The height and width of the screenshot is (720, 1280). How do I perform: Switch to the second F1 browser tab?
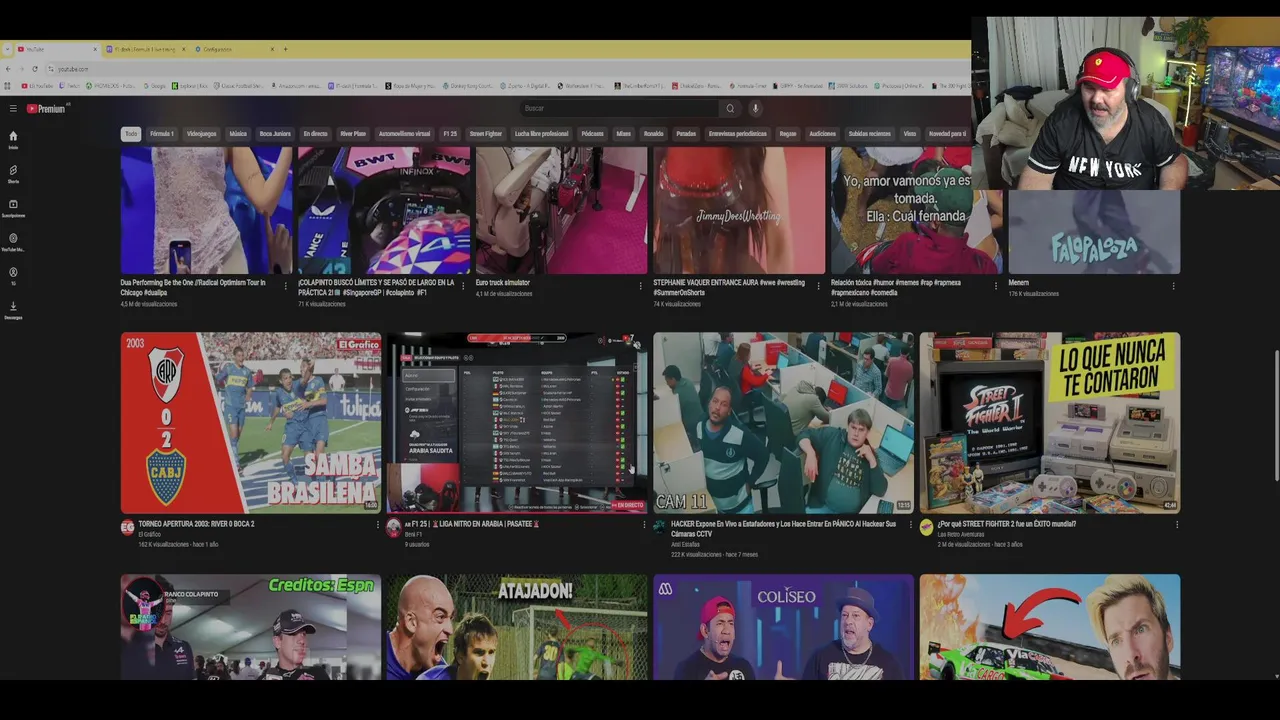click(x=145, y=49)
